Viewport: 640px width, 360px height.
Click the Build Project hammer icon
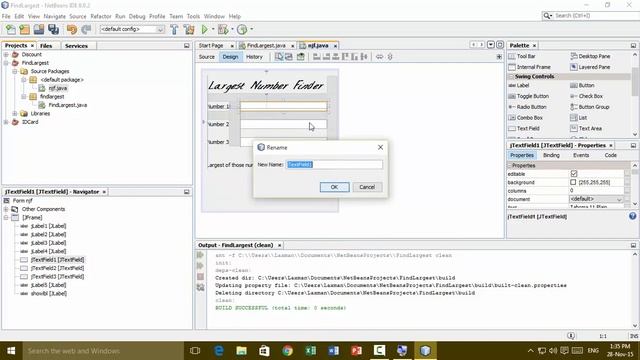(x=174, y=29)
